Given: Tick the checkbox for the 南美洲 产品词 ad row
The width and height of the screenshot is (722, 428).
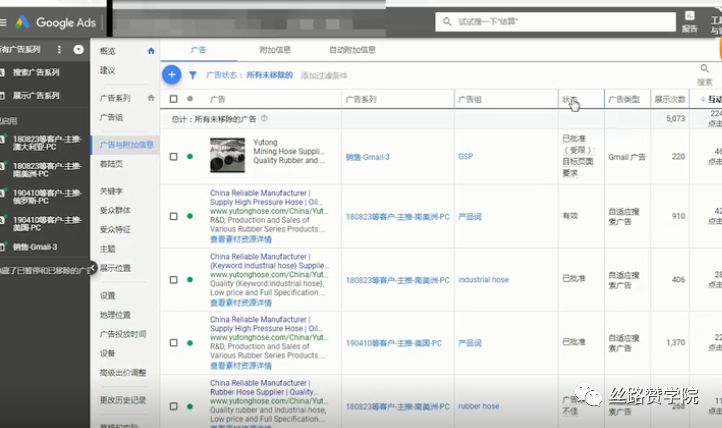Looking at the screenshot, I should coord(174,216).
